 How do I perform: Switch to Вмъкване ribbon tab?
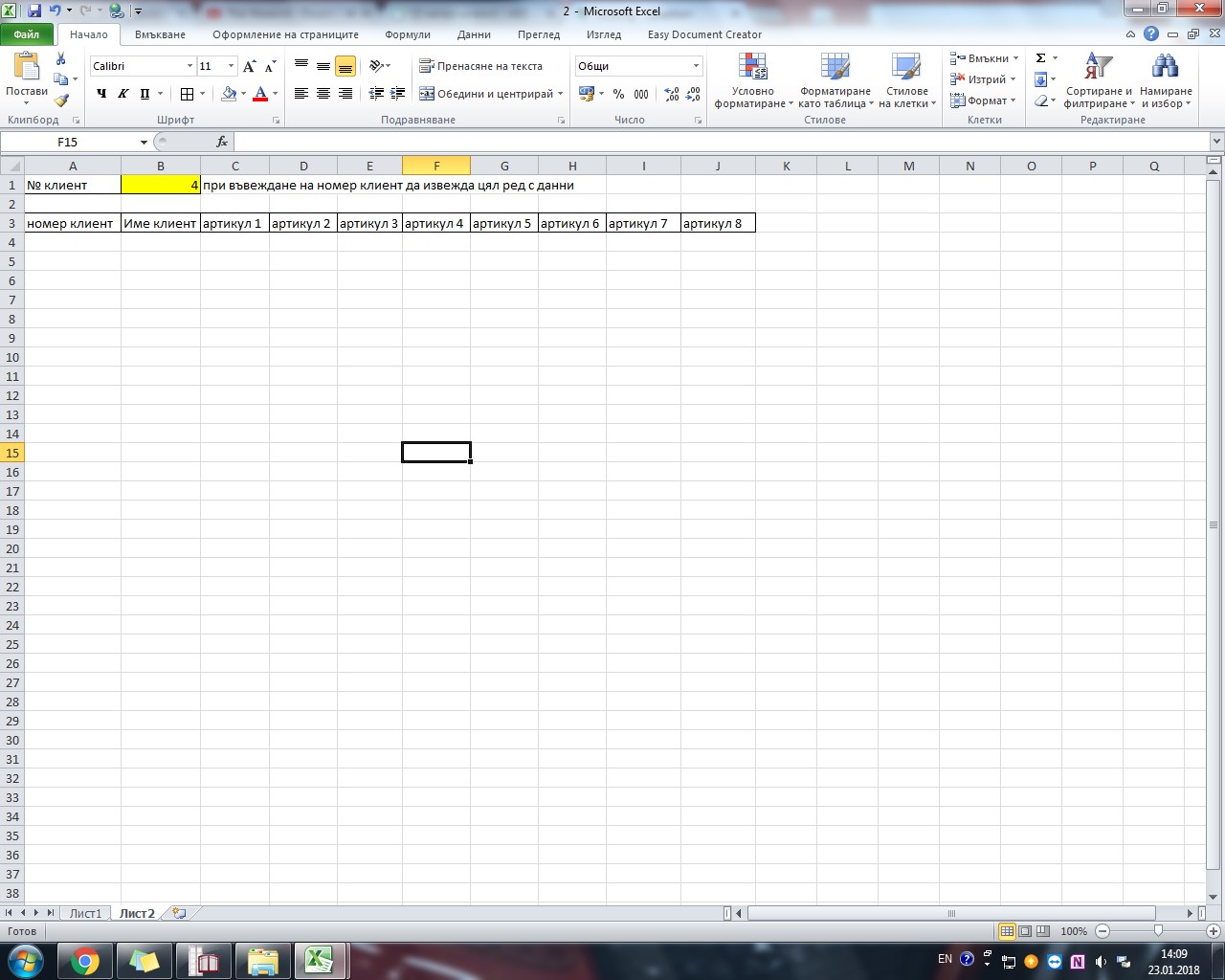[x=160, y=34]
